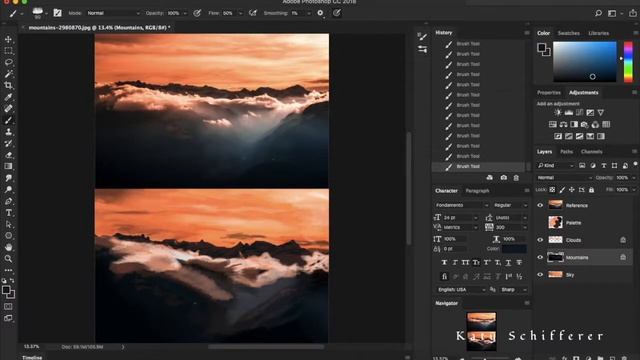Open the Opacity dropdown in options bar
The width and height of the screenshot is (640, 360).
click(x=185, y=13)
